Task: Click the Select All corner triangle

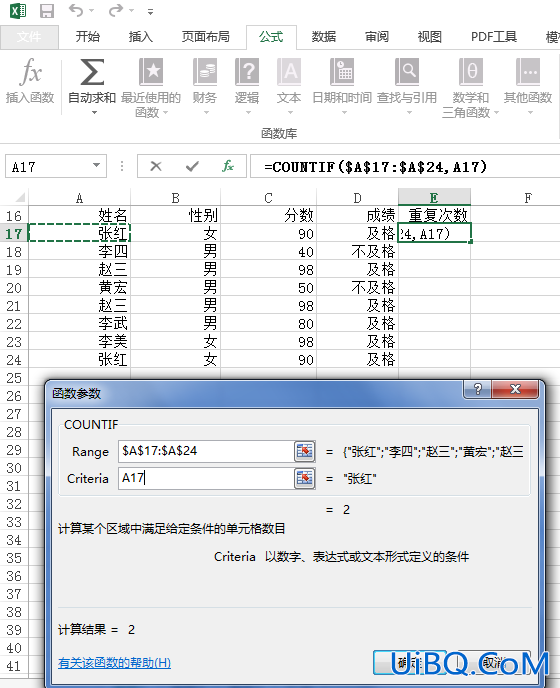Action: pos(20,197)
